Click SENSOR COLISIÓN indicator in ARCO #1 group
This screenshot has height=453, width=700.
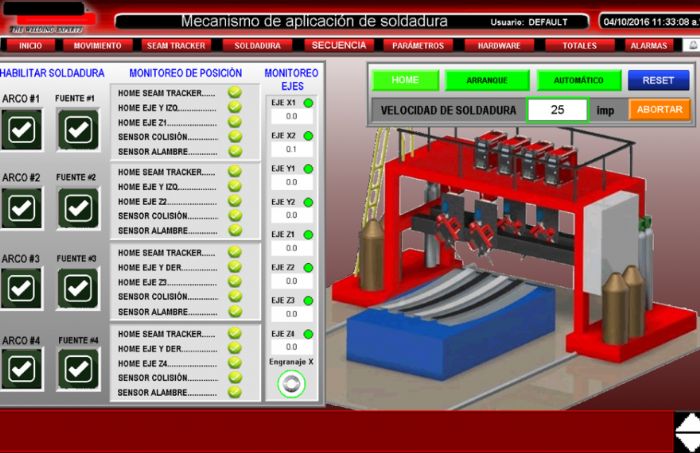coord(235,137)
